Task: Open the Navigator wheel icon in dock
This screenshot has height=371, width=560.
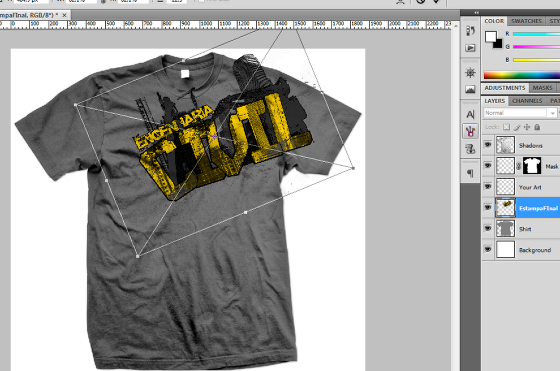Action: pyautogui.click(x=470, y=73)
